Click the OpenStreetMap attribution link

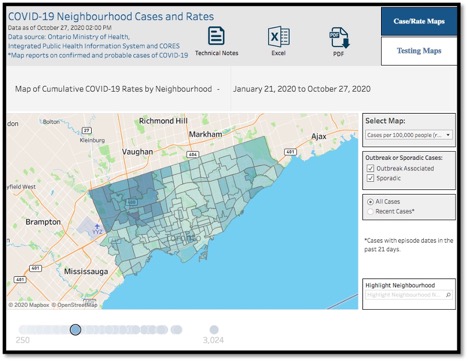pyautogui.click(x=75, y=305)
